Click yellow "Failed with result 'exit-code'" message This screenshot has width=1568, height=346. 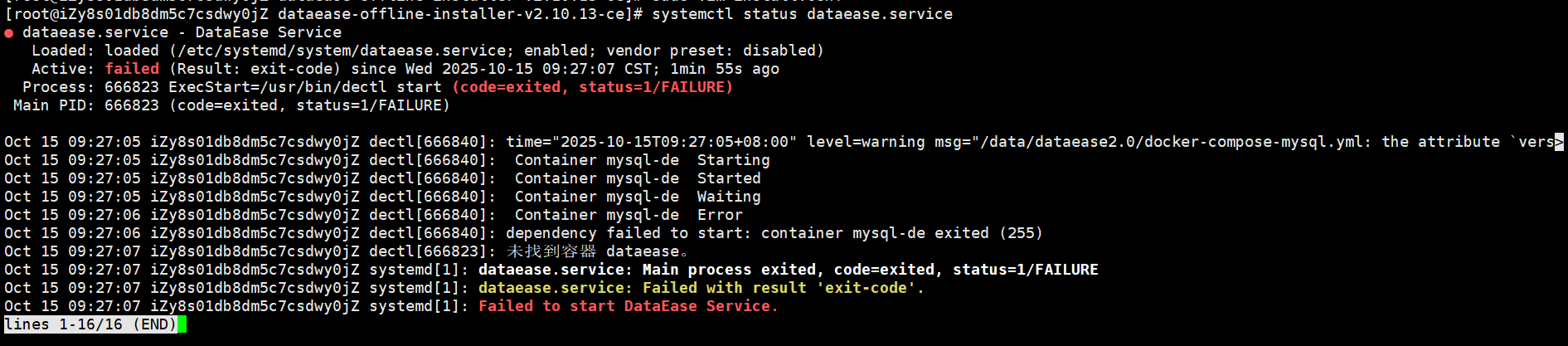(783, 288)
